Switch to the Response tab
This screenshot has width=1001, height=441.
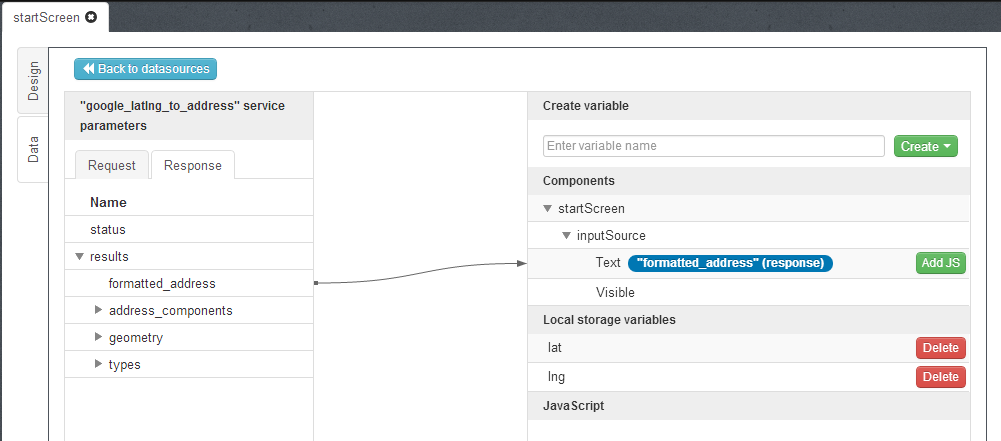[x=192, y=165]
